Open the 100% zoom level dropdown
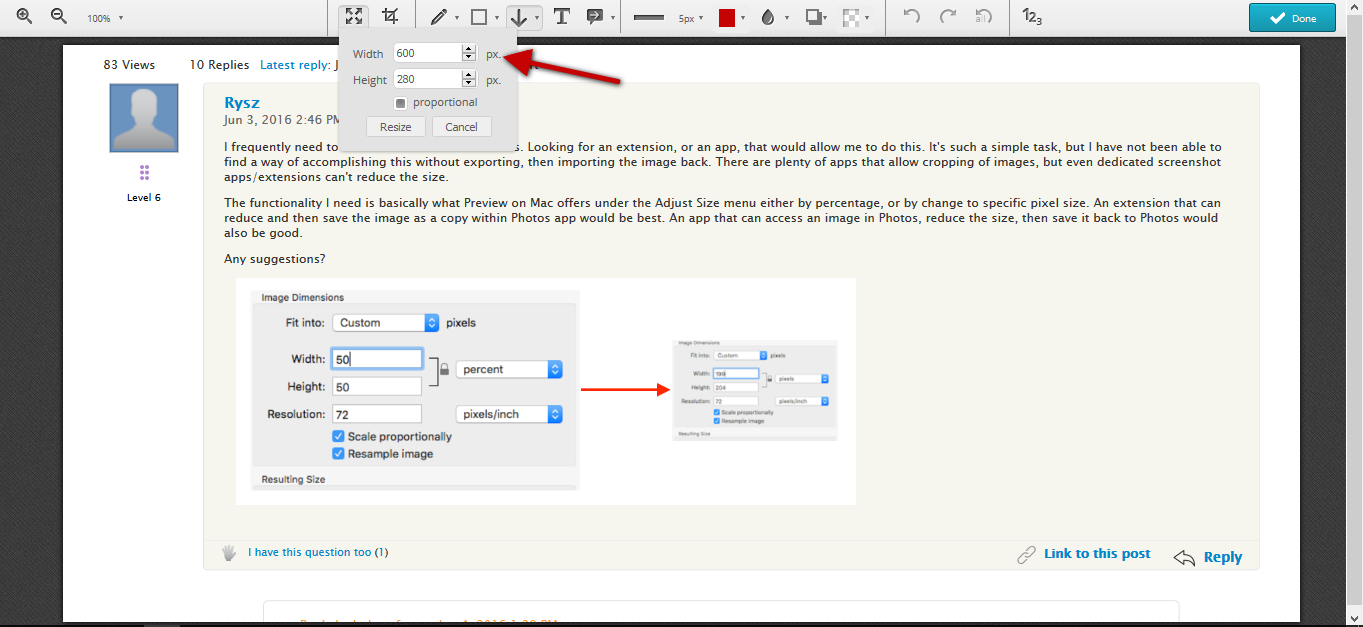1363x627 pixels. [105, 18]
